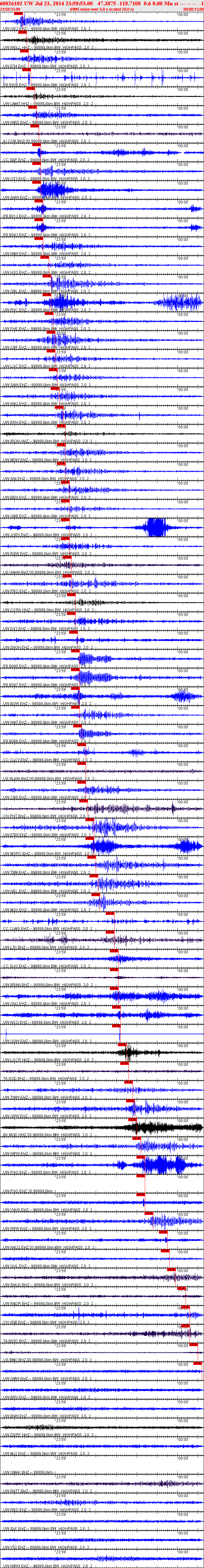Click the UW PRO EHZ station label
Image resolution: width=204 pixels, height=1568 pixels.
[48, 591]
